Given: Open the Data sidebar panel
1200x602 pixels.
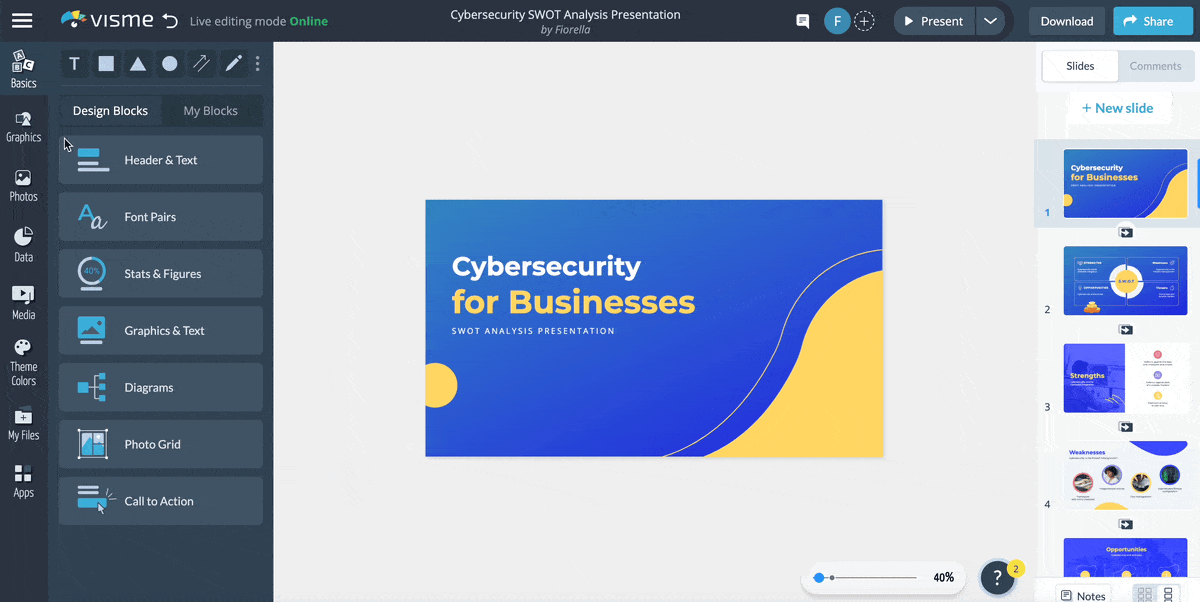Looking at the screenshot, I should click(x=23, y=240).
